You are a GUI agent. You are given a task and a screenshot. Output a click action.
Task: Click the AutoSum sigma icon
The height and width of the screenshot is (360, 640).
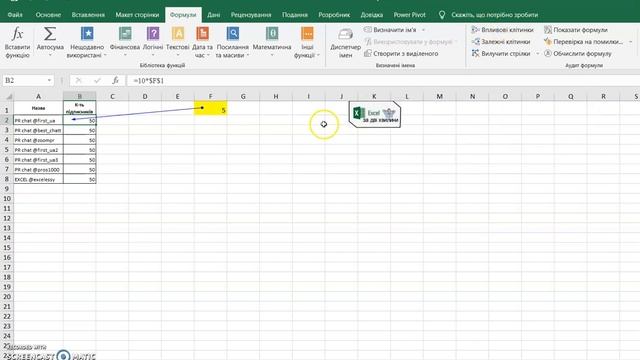(50, 34)
